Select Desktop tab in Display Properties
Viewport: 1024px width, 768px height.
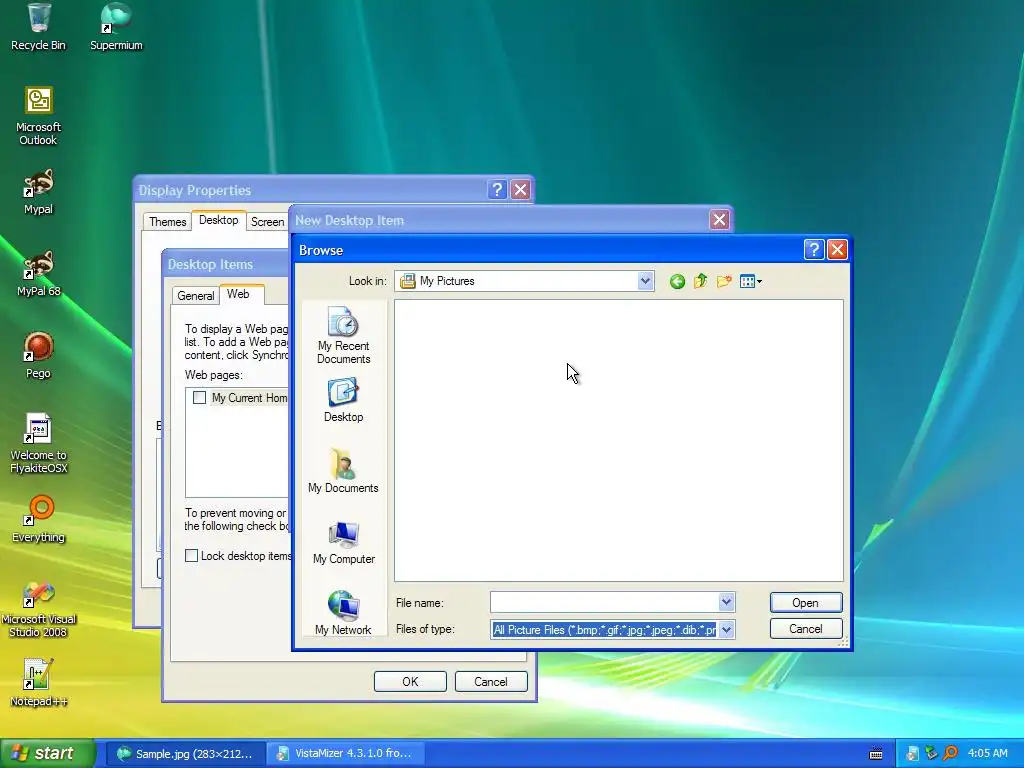coord(219,221)
